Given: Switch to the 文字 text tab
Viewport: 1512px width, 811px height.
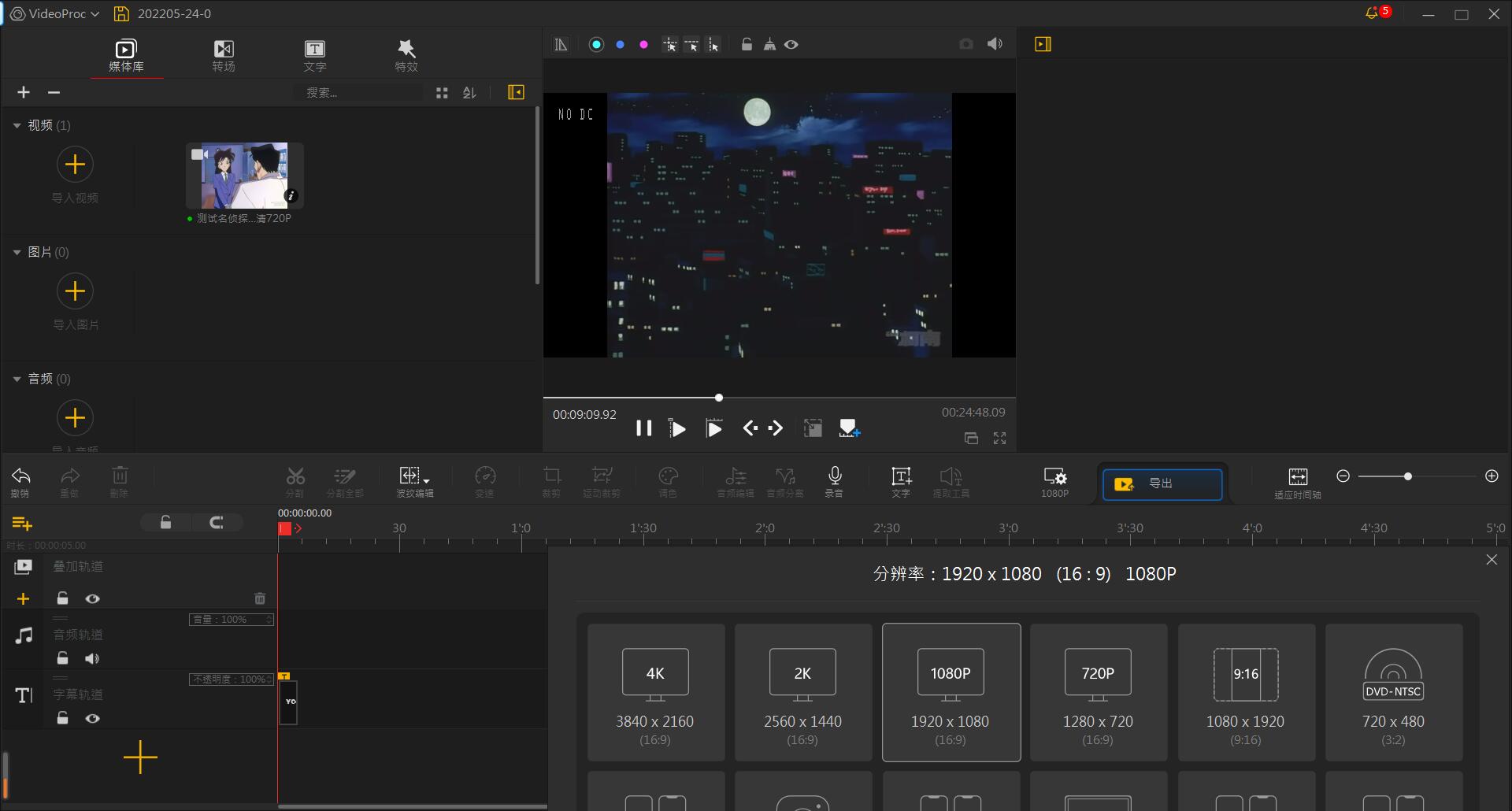Looking at the screenshot, I should [x=314, y=55].
